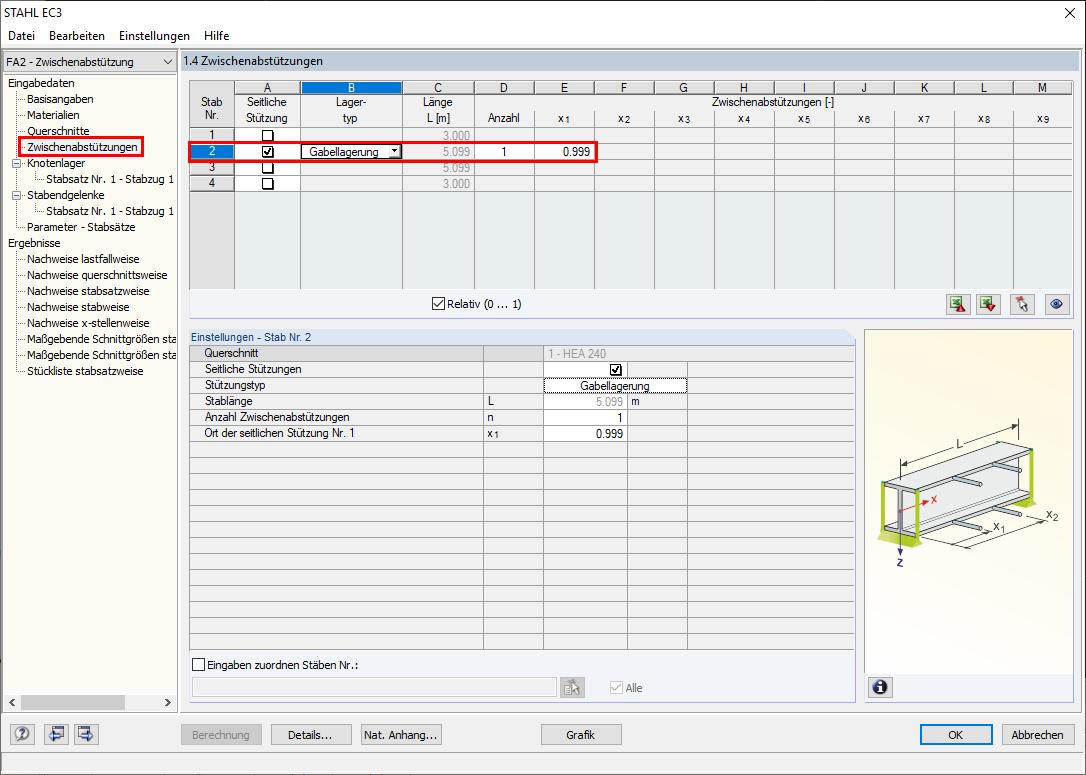The image size is (1086, 775).
Task: Open Nachweise lastfallweise results
Action: coord(83,259)
